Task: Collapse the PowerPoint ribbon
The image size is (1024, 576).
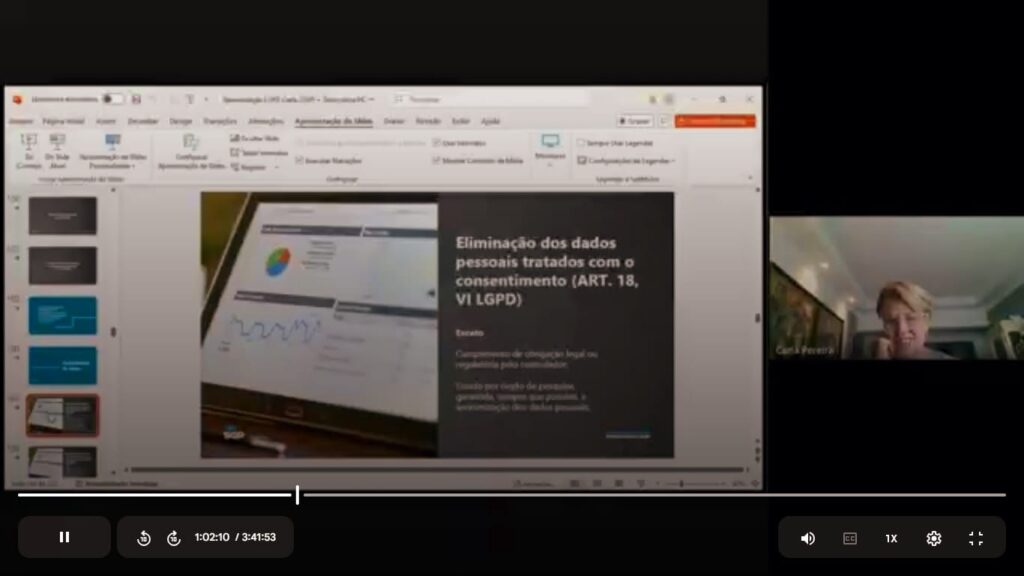Action: [x=750, y=178]
